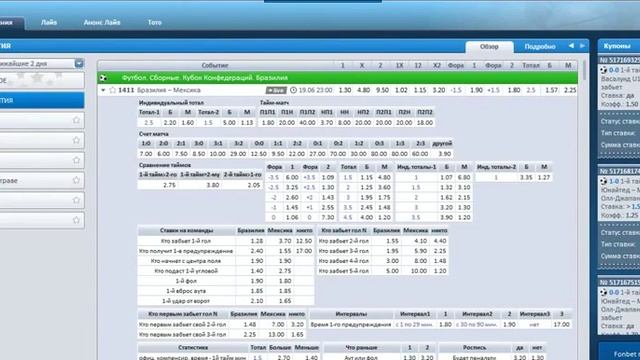This screenshot has height=360, width=640.
Task: Click the Купоны panel header
Action: click(x=619, y=46)
